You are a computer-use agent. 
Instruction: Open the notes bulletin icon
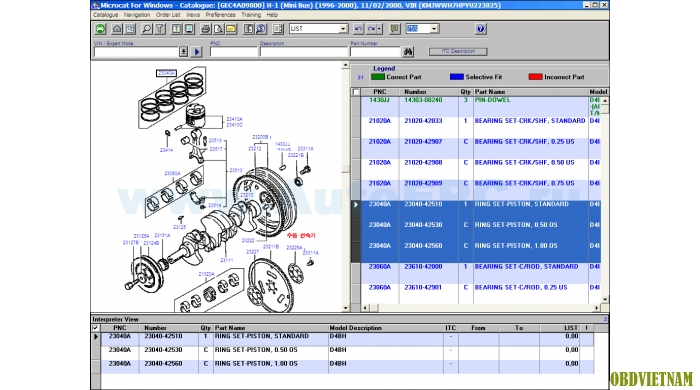tap(395, 29)
